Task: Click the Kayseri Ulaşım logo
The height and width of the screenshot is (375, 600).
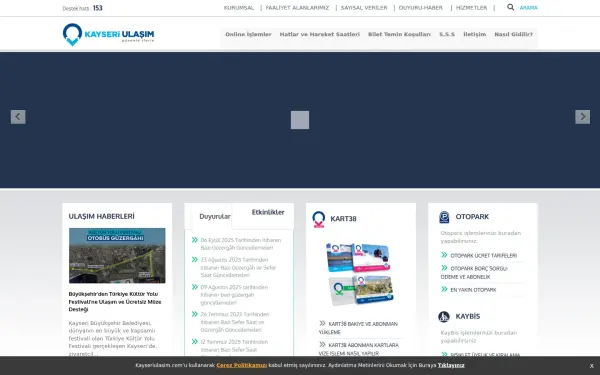Action: click(109, 34)
